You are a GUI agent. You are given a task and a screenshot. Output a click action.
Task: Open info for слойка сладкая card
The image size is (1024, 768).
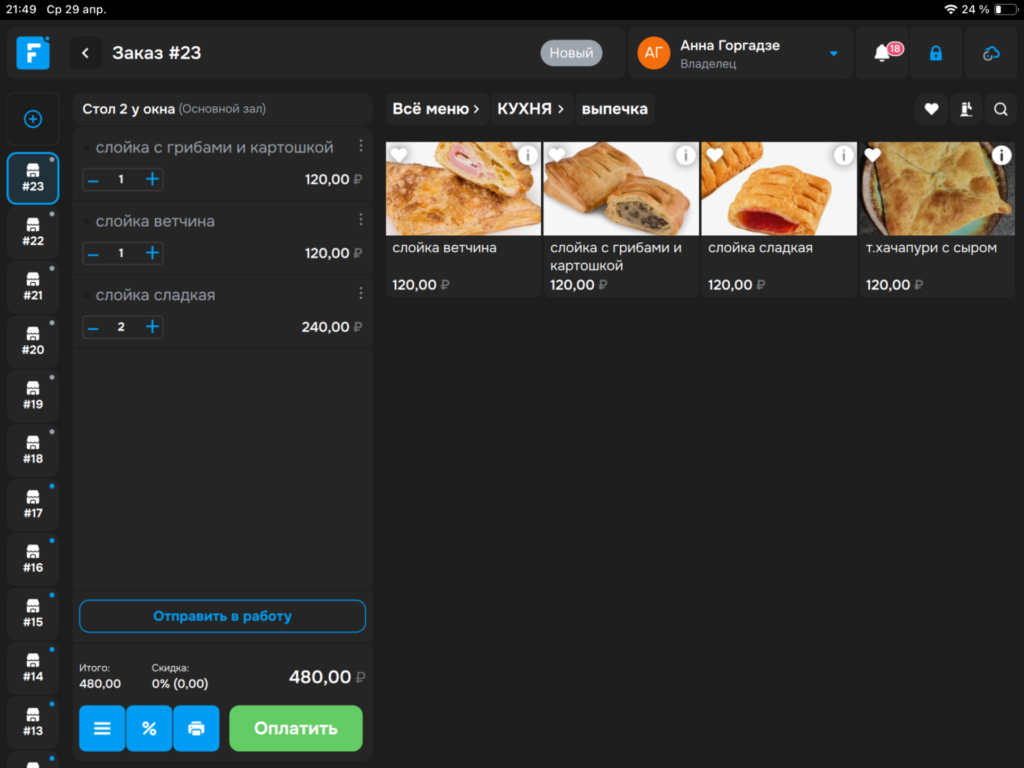tap(843, 155)
